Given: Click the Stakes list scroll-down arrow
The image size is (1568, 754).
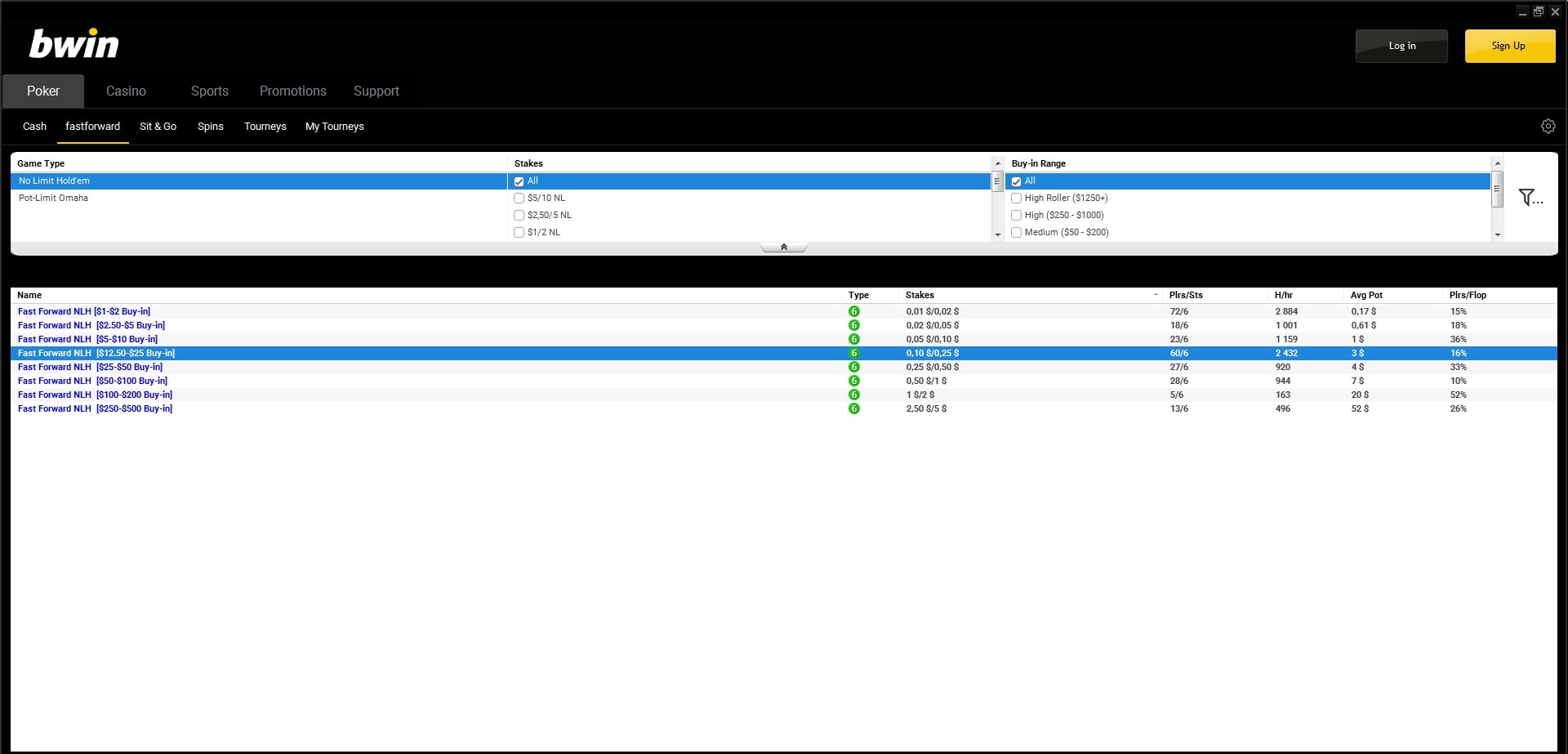Looking at the screenshot, I should click(997, 234).
